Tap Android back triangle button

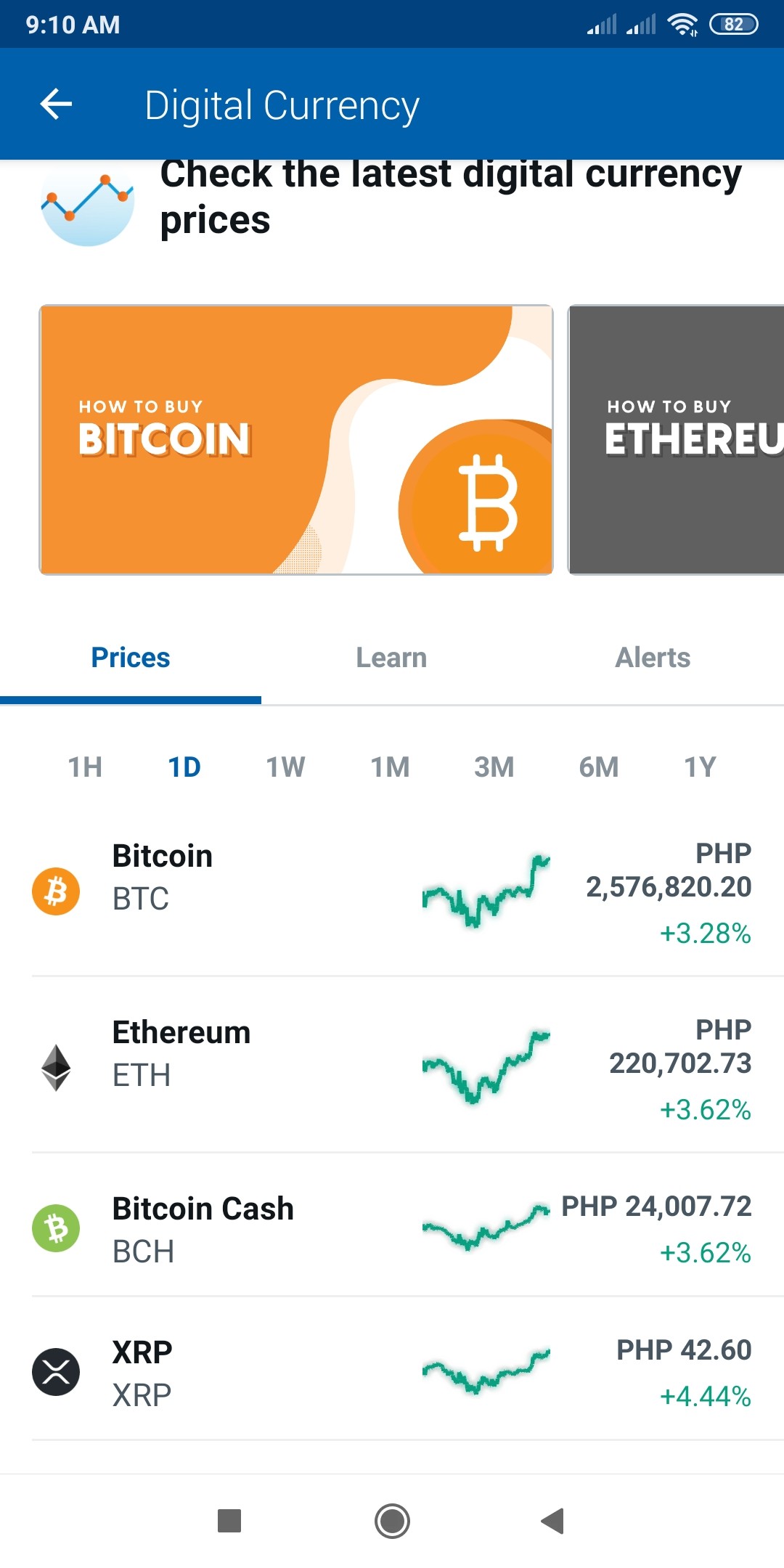(553, 1521)
